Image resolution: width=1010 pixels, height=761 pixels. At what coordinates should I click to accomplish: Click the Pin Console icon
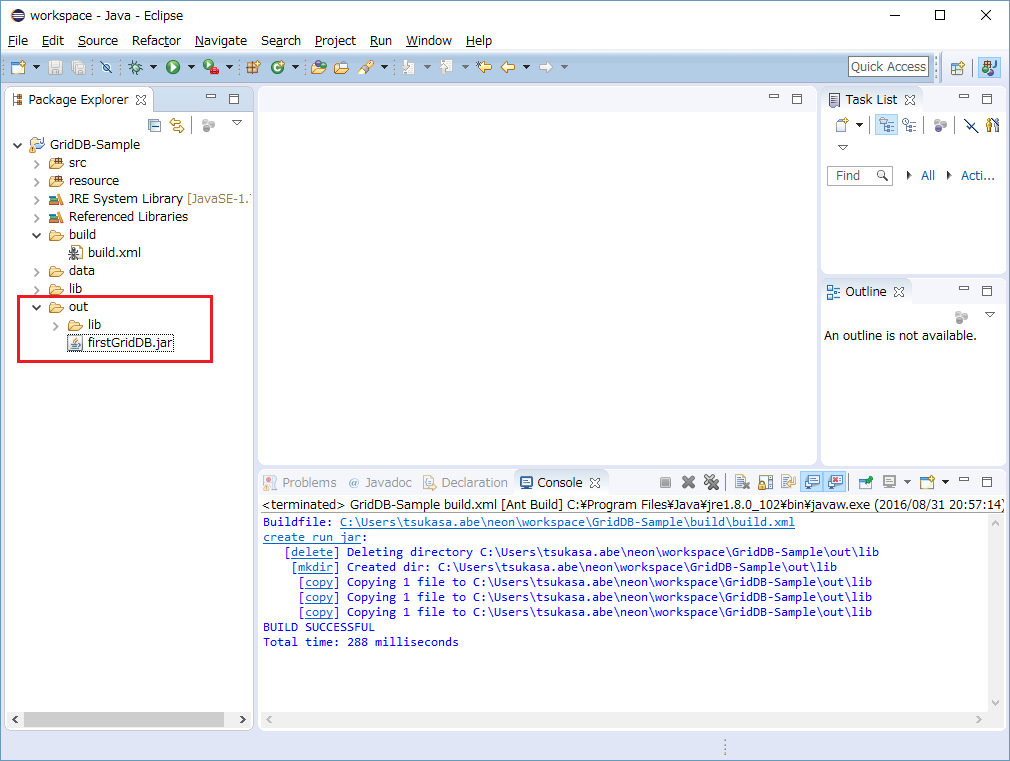866,482
